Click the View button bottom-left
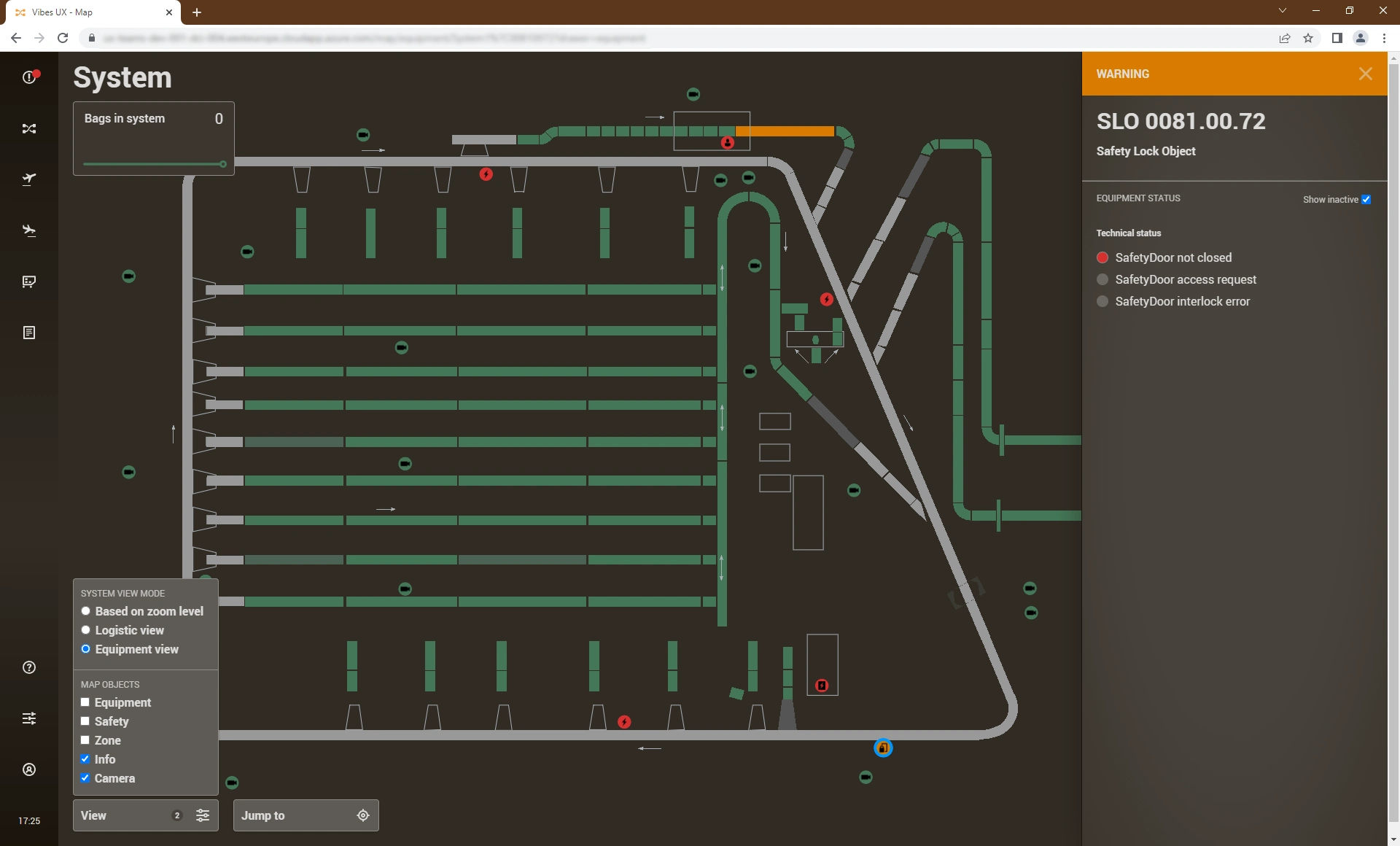This screenshot has width=1400, height=846. point(143,816)
